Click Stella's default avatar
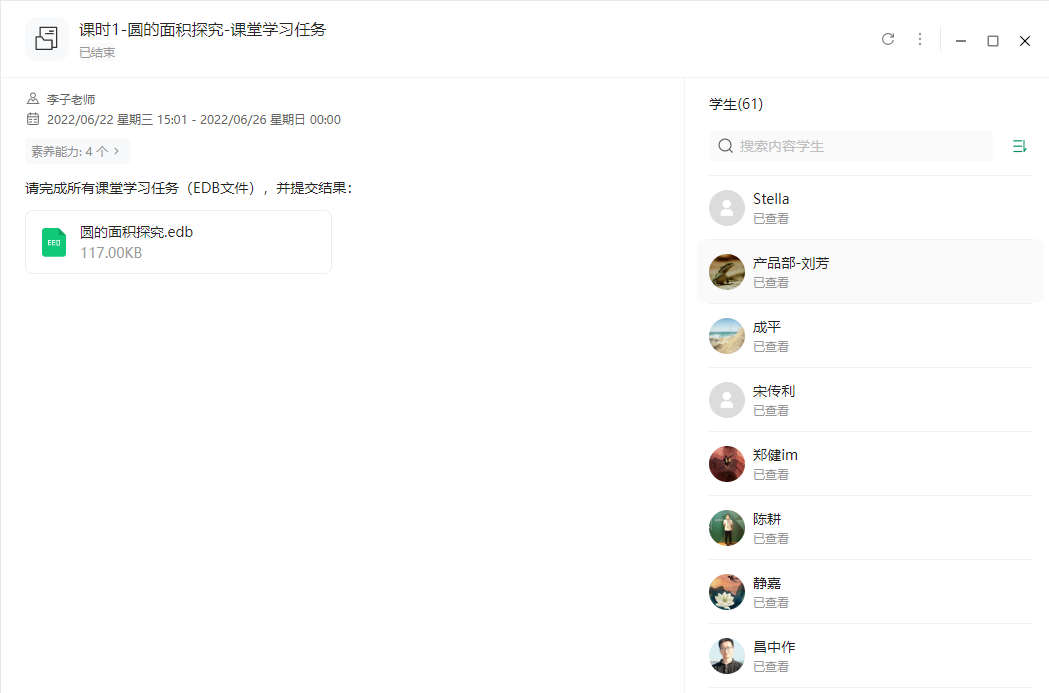Image resolution: width=1049 pixels, height=693 pixels. tap(727, 208)
